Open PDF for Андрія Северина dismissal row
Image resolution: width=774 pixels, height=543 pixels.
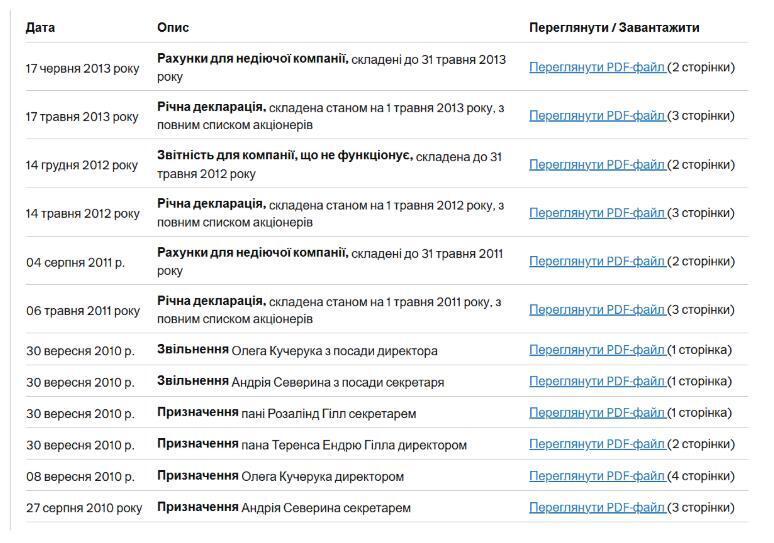(596, 381)
